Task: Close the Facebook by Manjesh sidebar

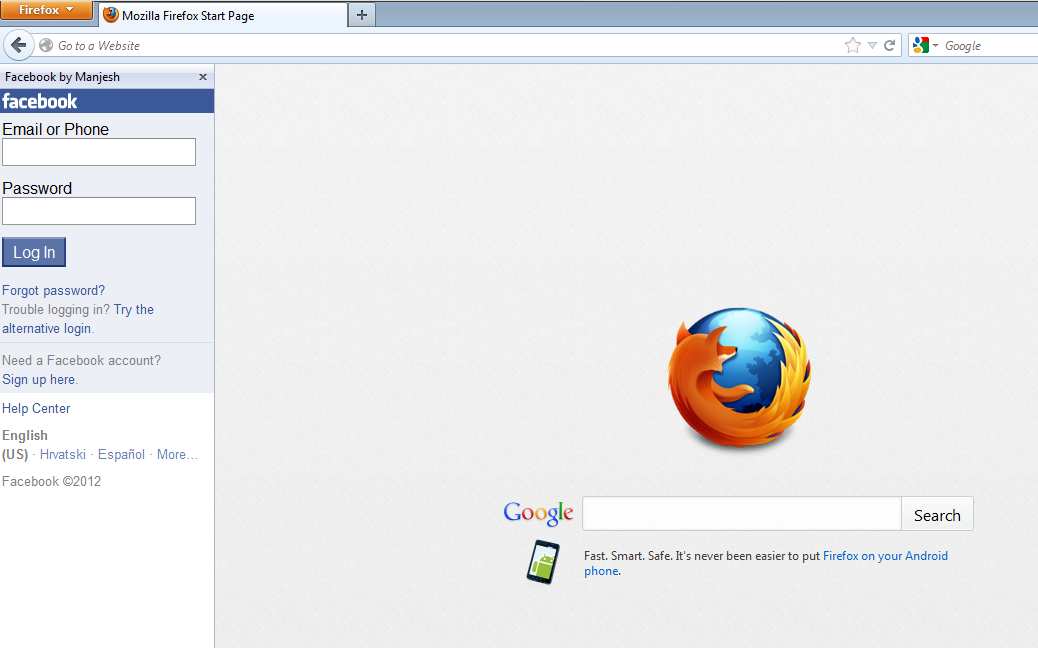Action: tap(203, 77)
